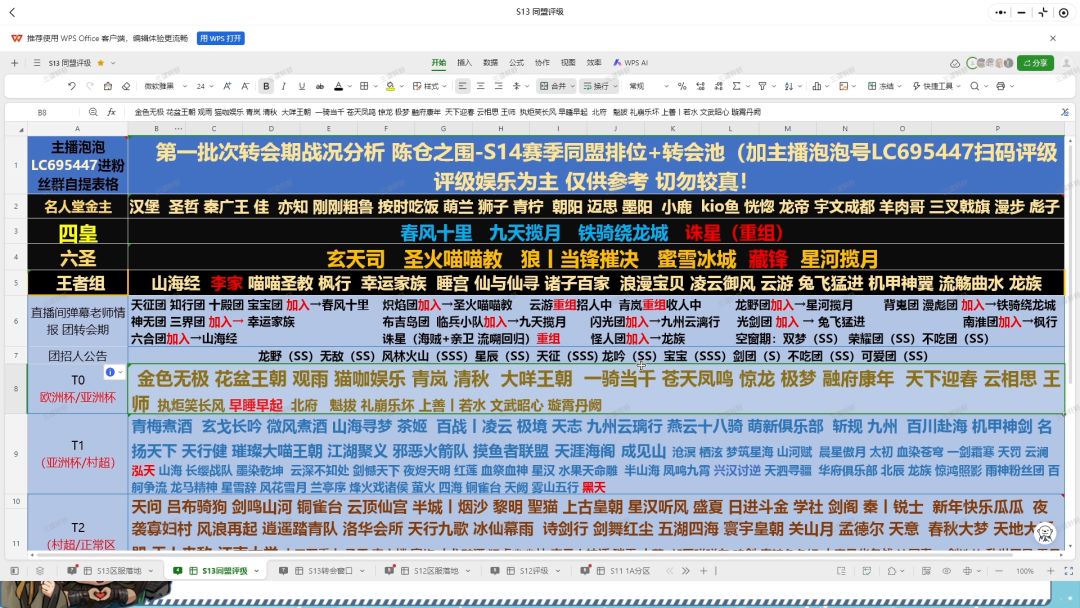Toggle Bold formatting
Image resolution: width=1080 pixels, height=608 pixels.
(266, 86)
